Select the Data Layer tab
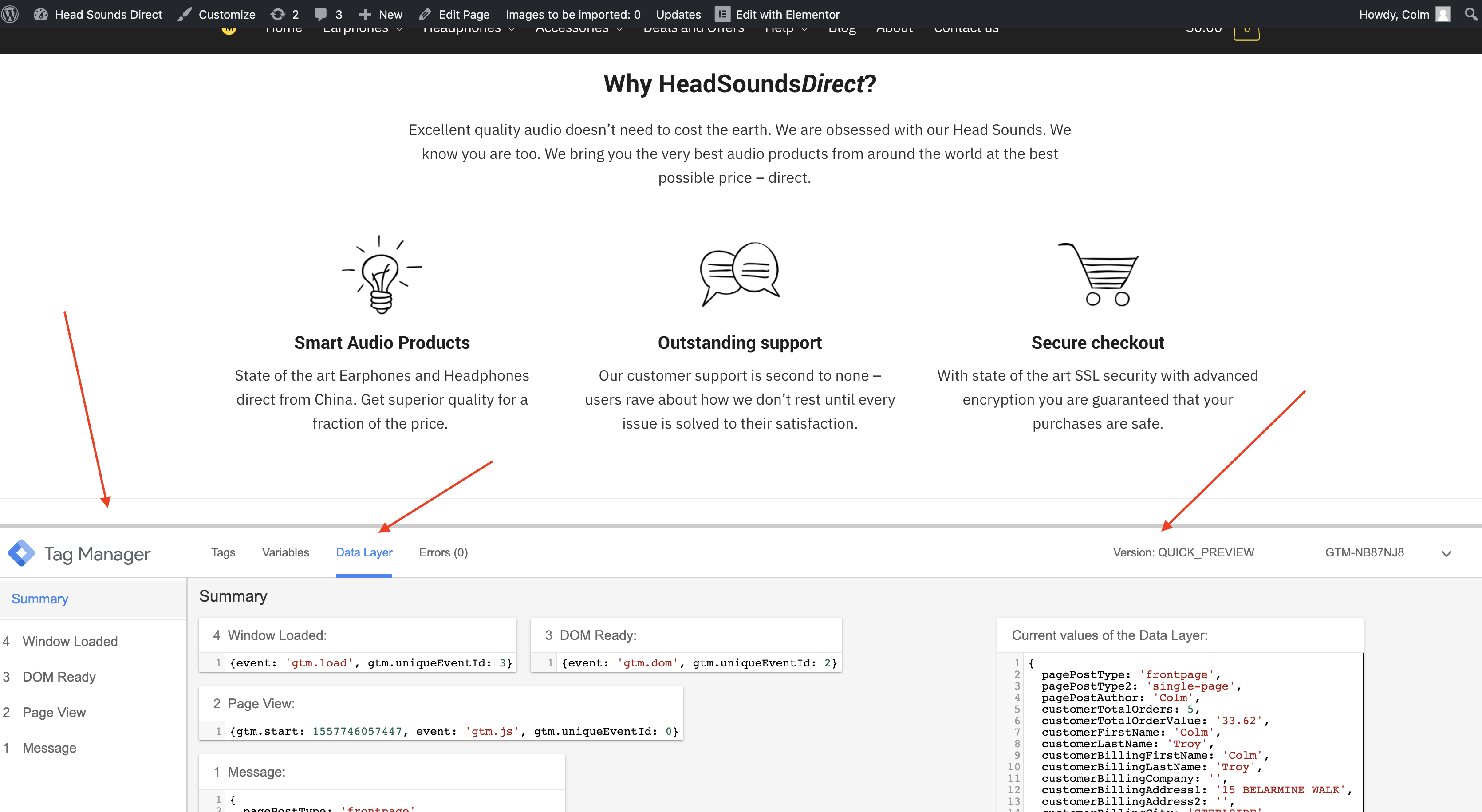 pyautogui.click(x=364, y=552)
